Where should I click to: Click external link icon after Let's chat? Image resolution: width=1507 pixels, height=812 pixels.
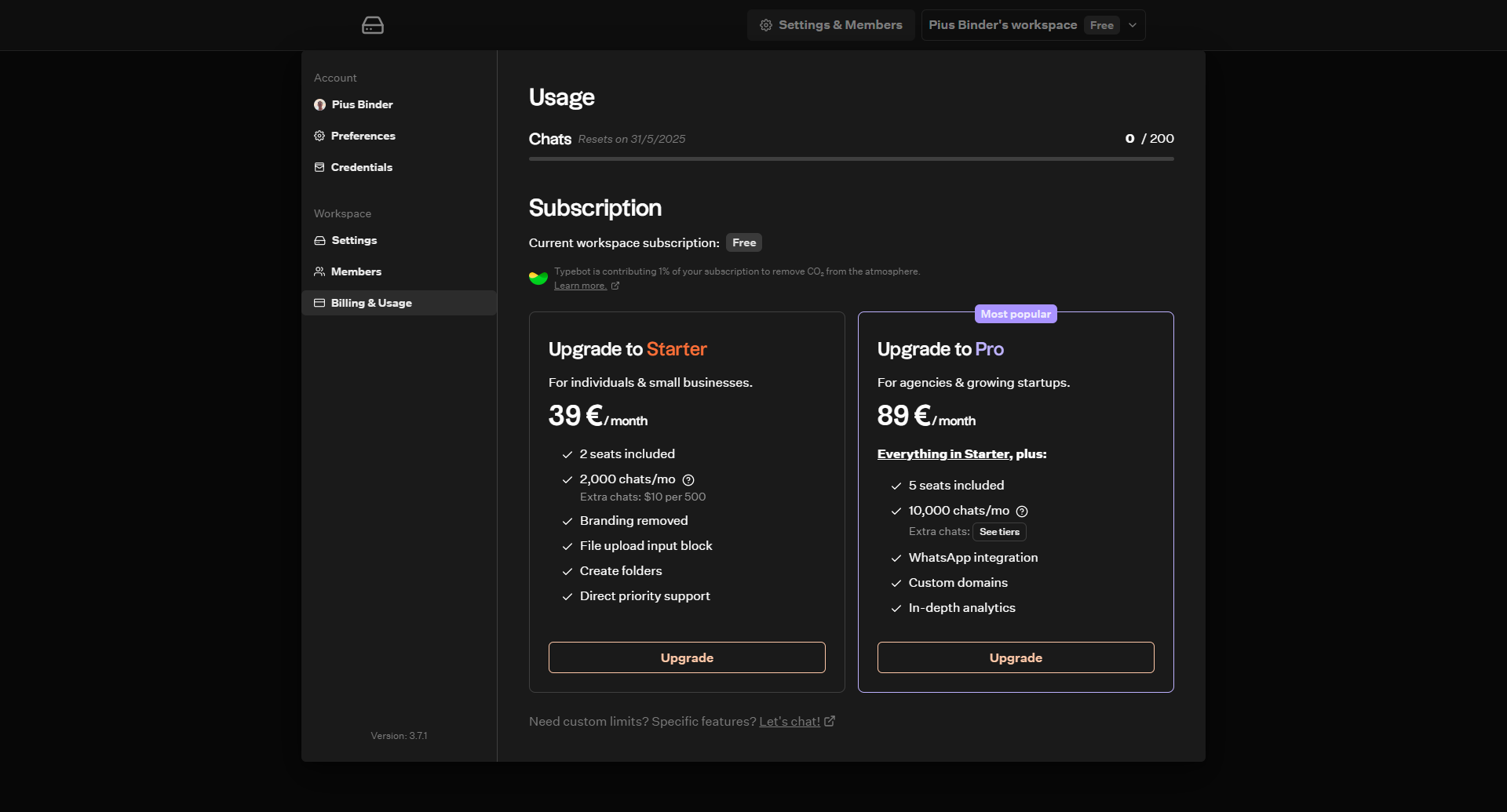pos(830,721)
